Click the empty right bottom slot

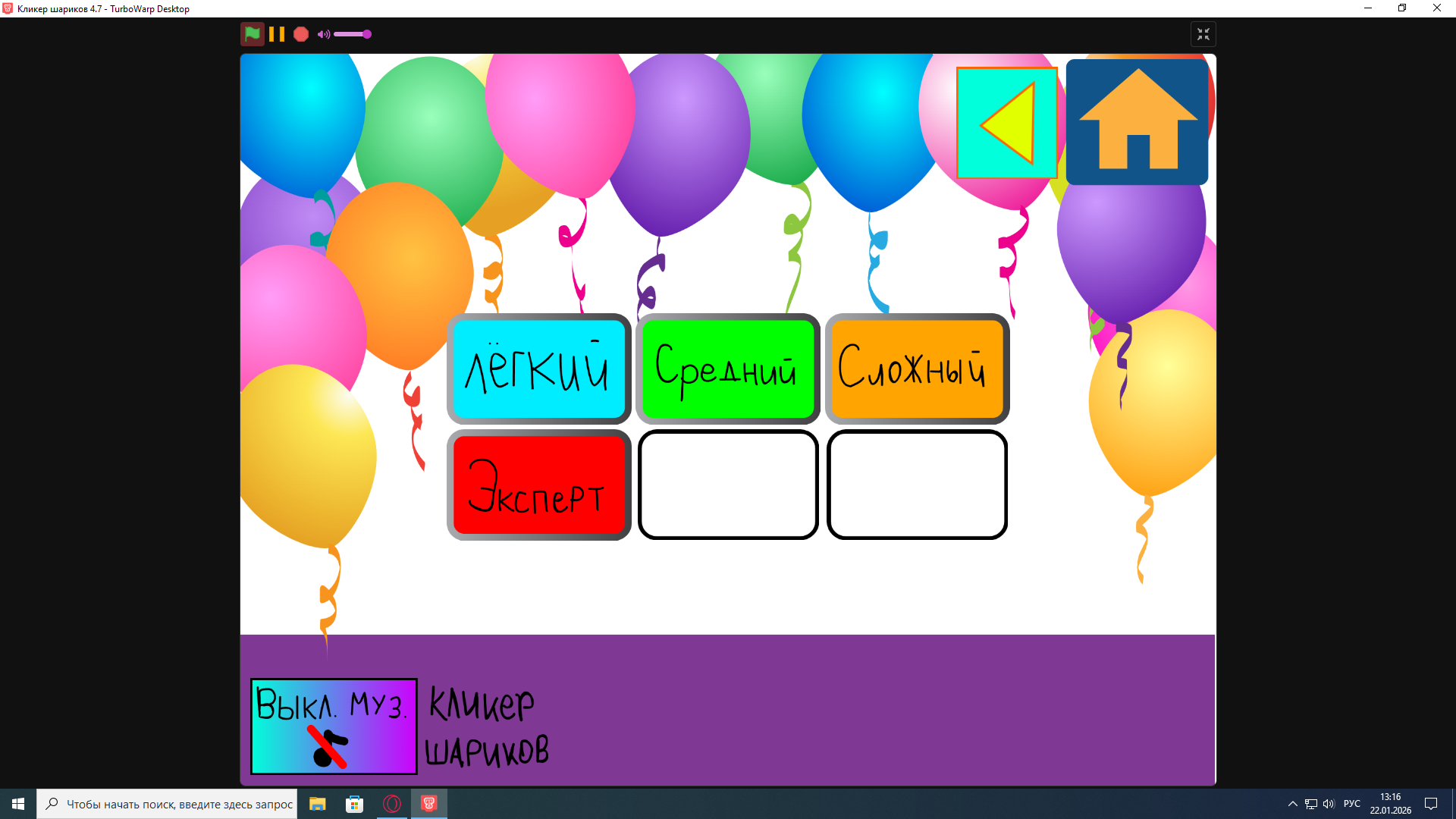click(x=917, y=485)
